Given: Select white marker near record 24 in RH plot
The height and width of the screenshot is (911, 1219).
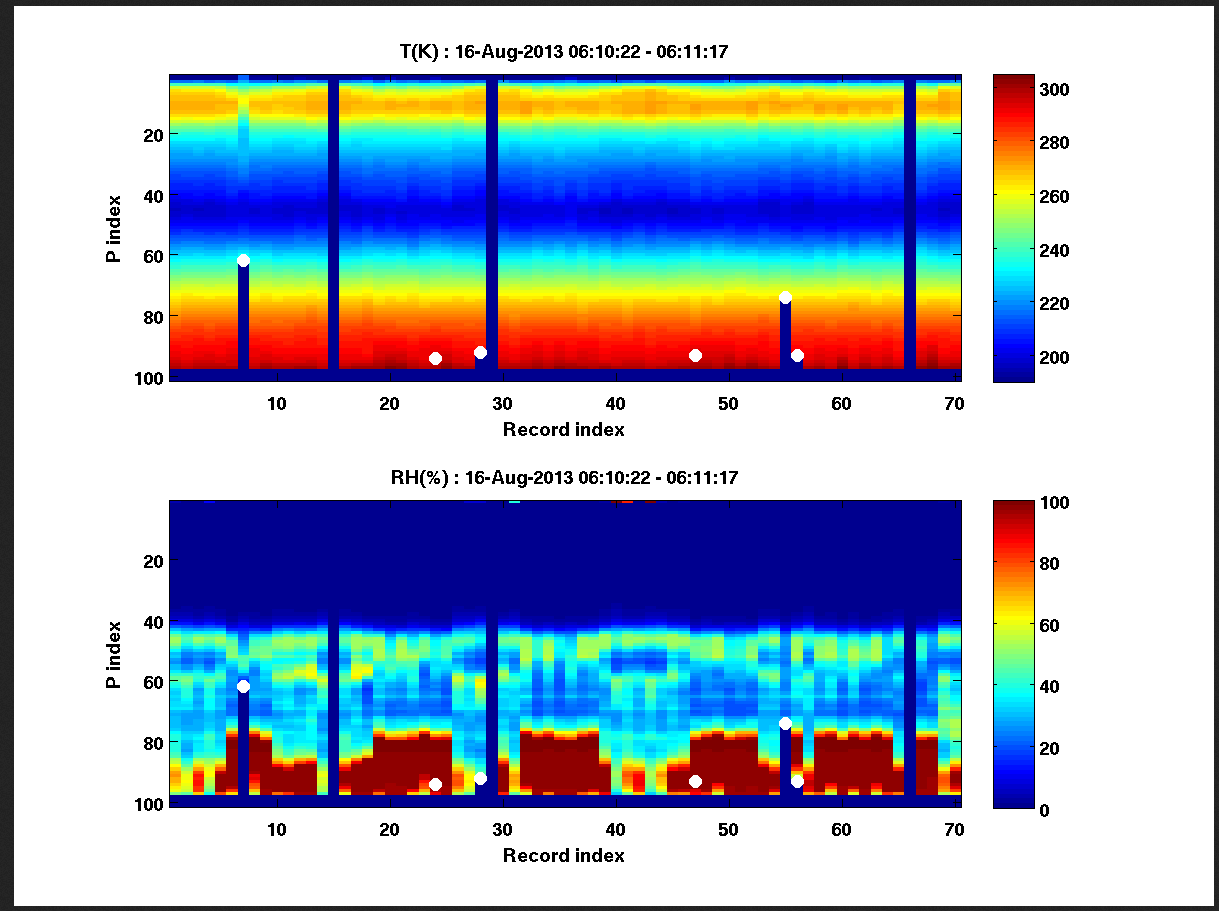Looking at the screenshot, I should click(435, 784).
